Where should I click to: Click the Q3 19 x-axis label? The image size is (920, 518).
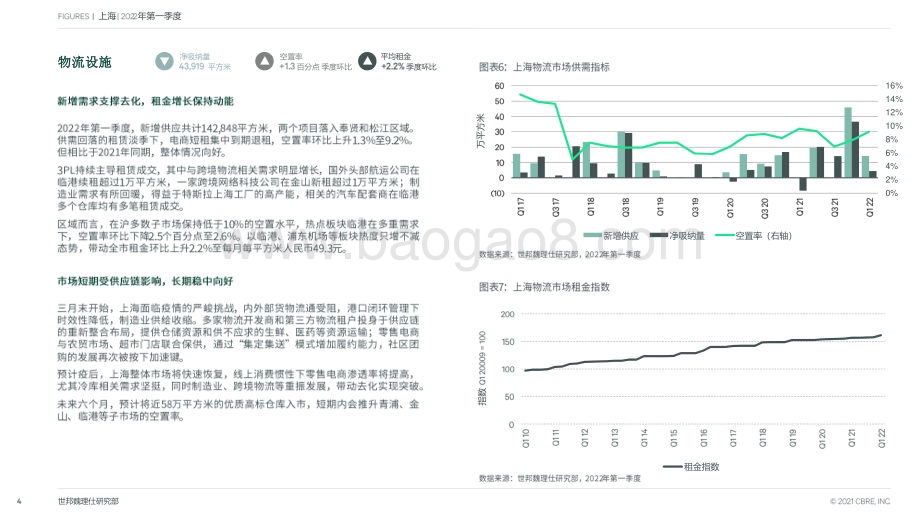[695, 207]
